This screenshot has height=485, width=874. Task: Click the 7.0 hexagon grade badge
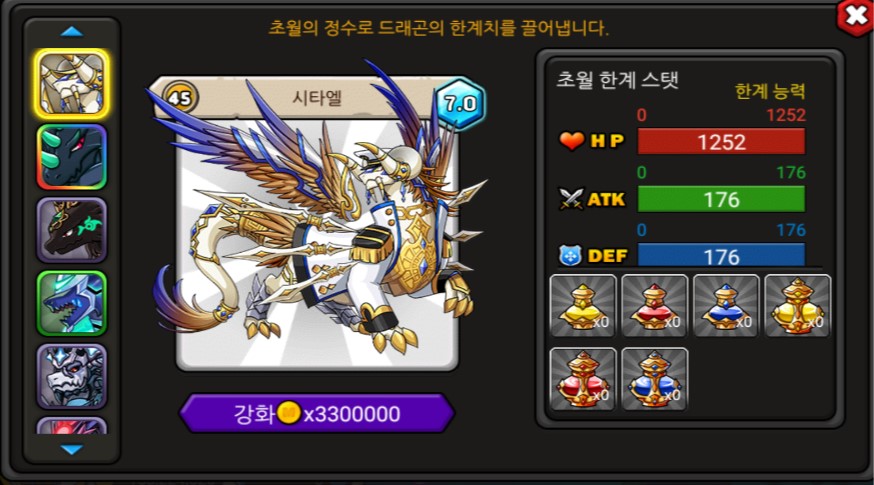point(460,104)
